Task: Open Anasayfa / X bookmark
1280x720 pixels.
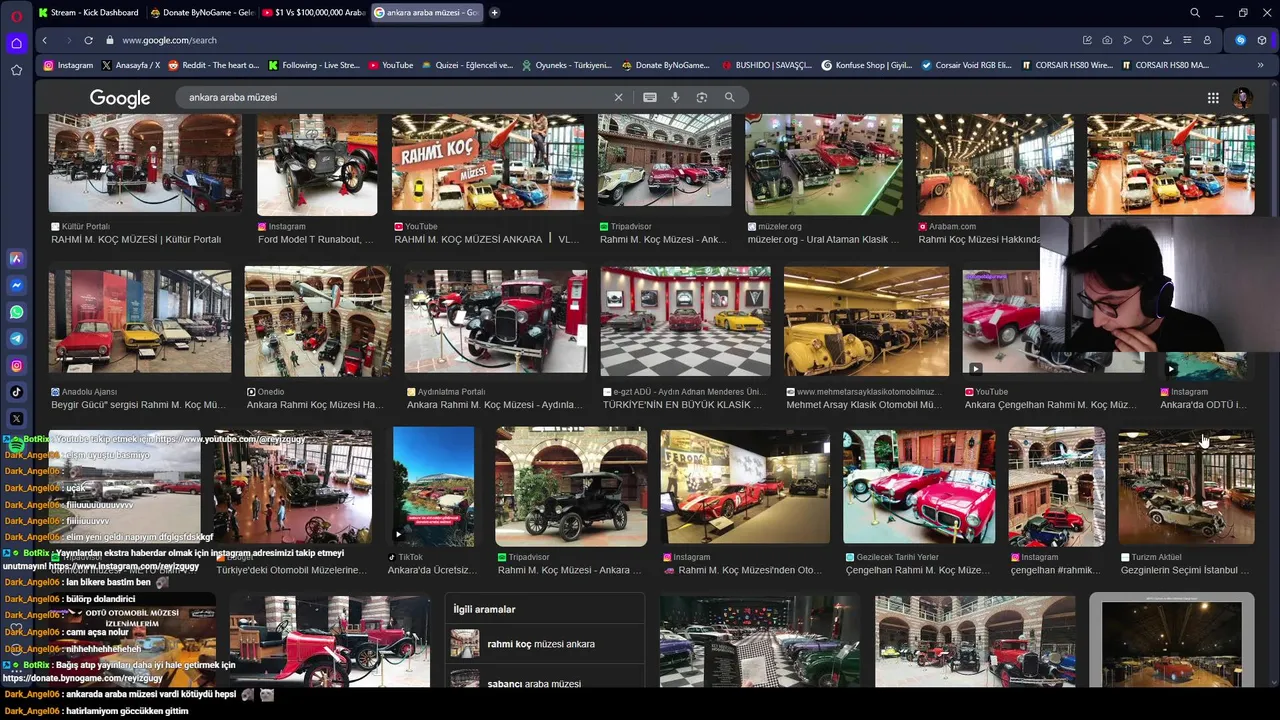Action: tap(130, 65)
